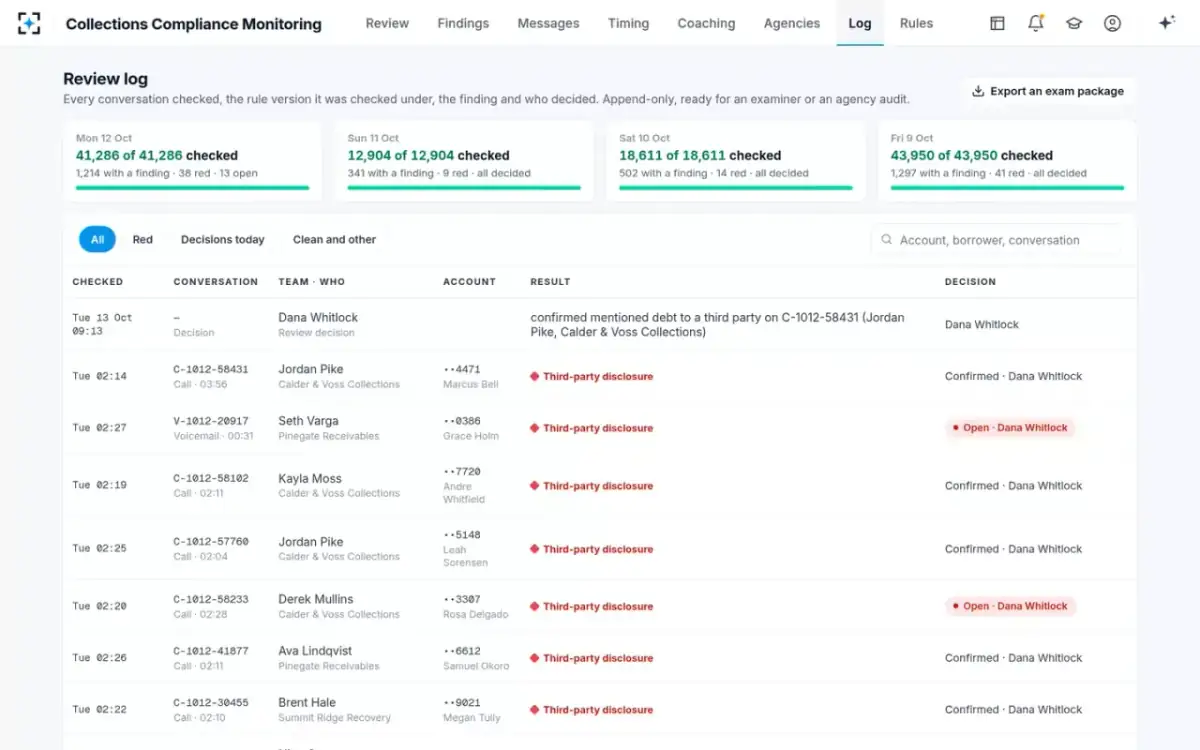Open the Mon 12 Oct summary card

click(193, 162)
